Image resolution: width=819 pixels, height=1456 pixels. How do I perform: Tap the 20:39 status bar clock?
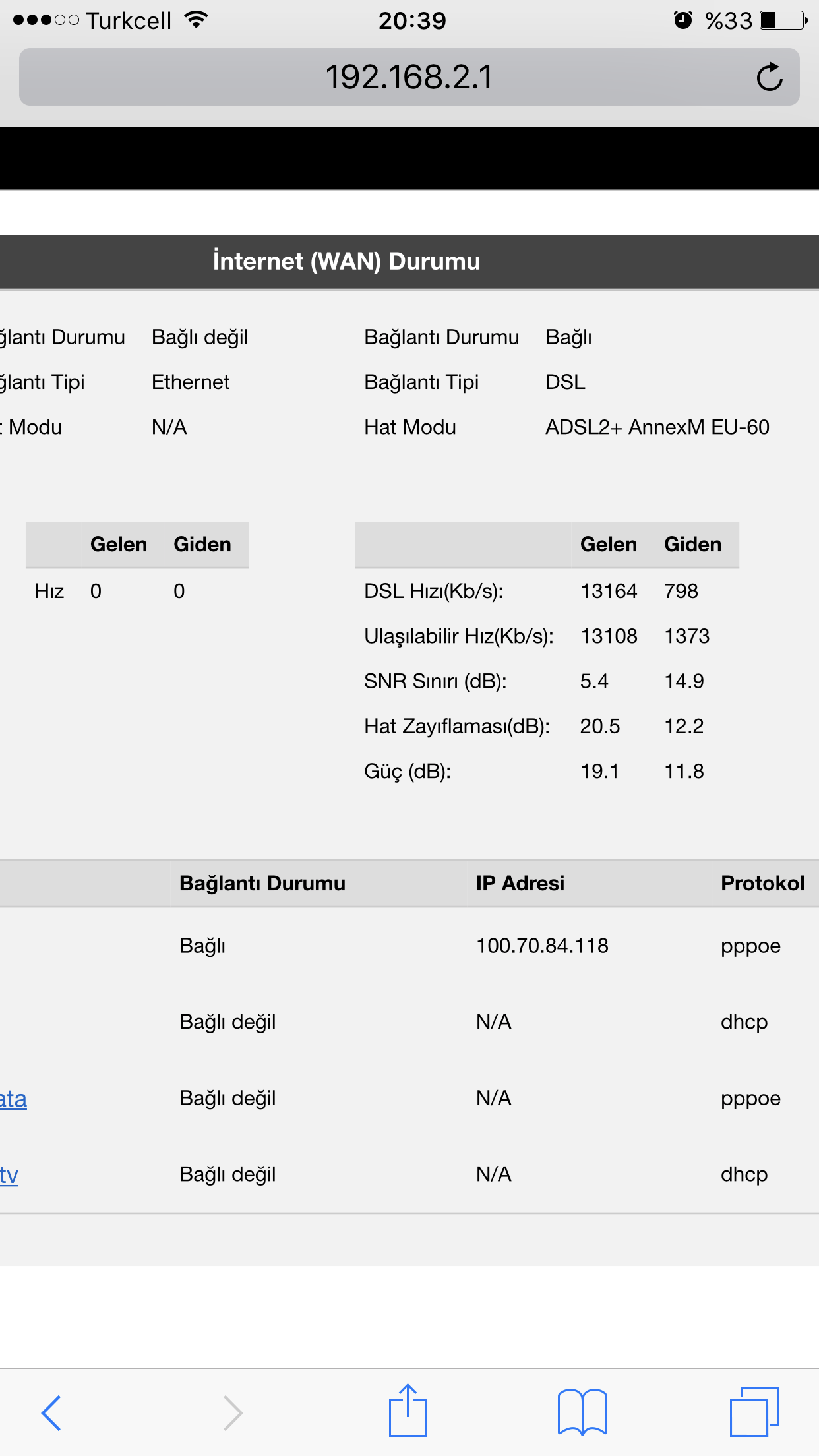click(x=412, y=20)
